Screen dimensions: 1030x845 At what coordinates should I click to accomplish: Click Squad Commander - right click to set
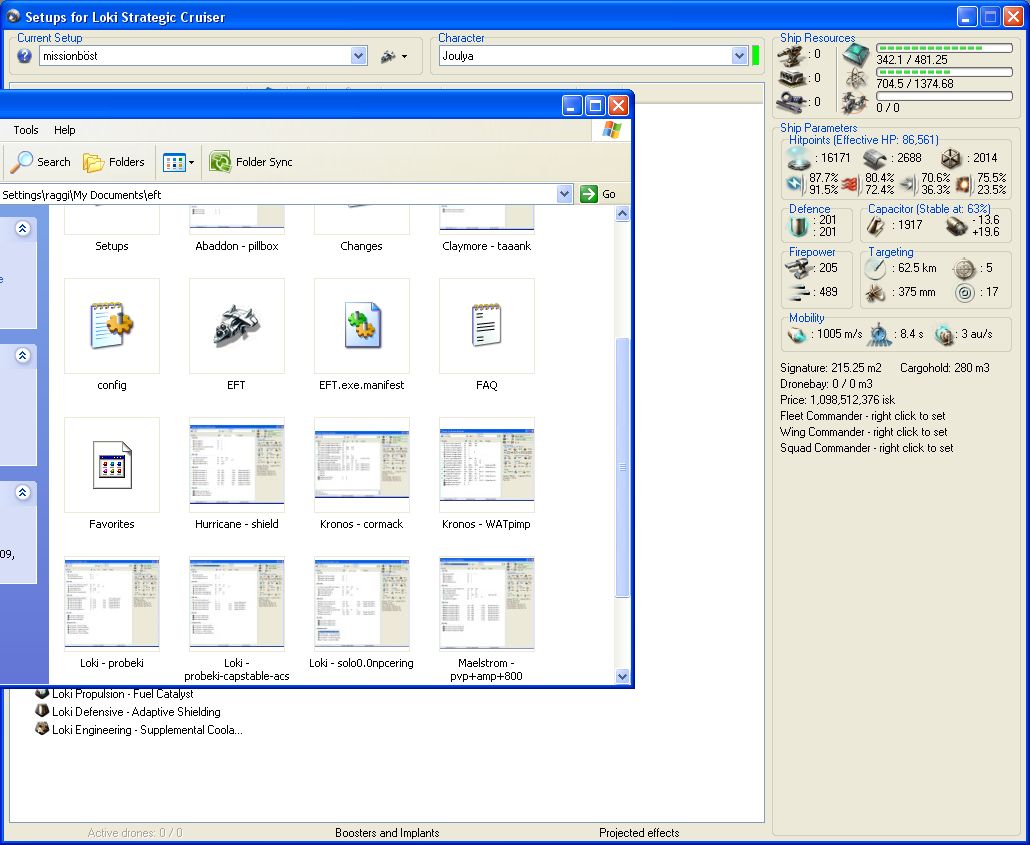coord(866,448)
